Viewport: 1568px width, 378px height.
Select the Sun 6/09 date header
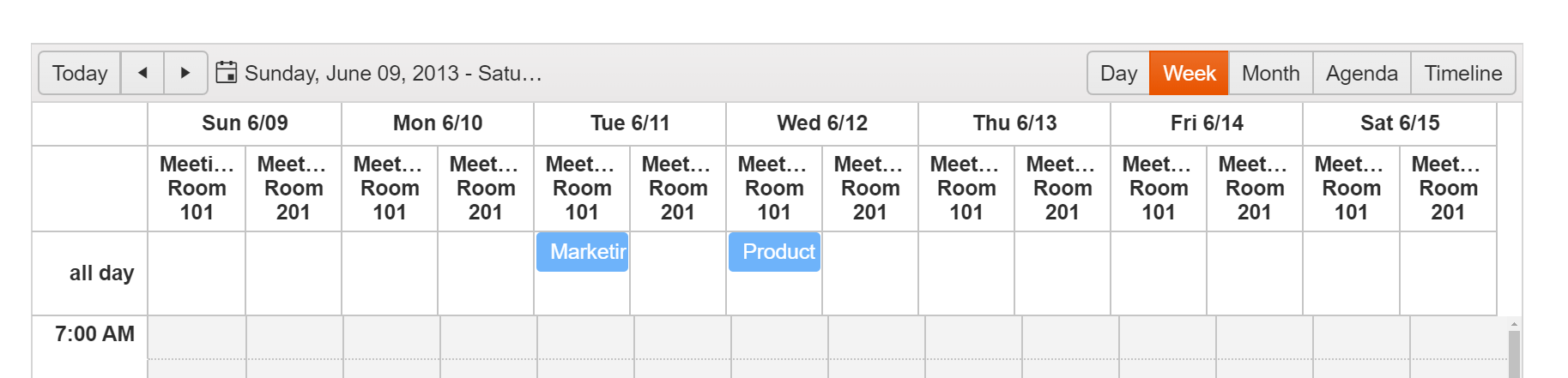(245, 123)
